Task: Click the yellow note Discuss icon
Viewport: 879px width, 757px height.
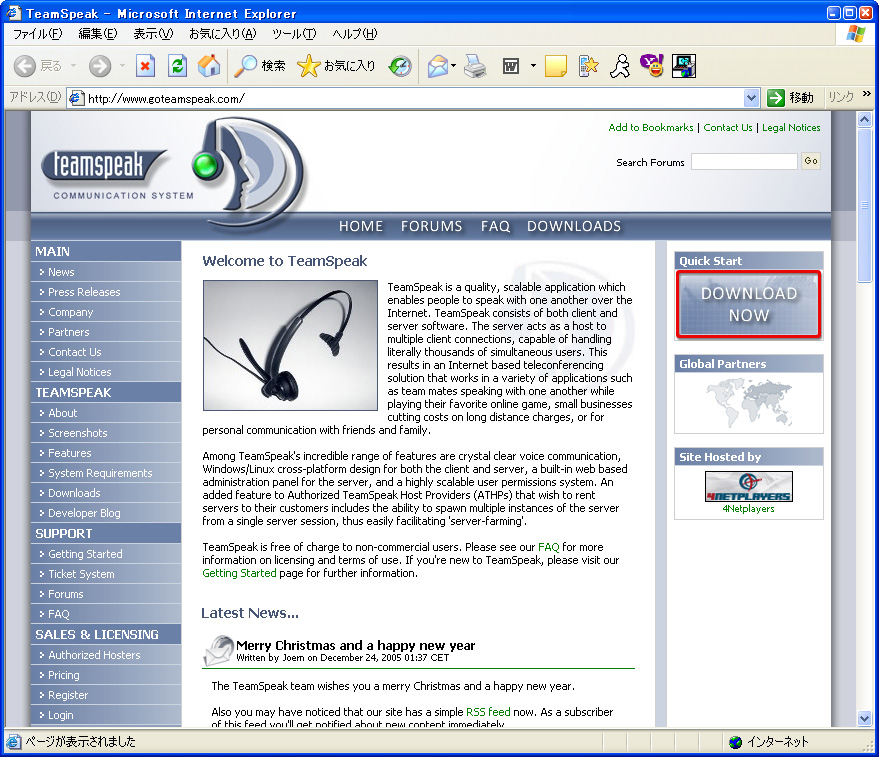Action: [556, 66]
